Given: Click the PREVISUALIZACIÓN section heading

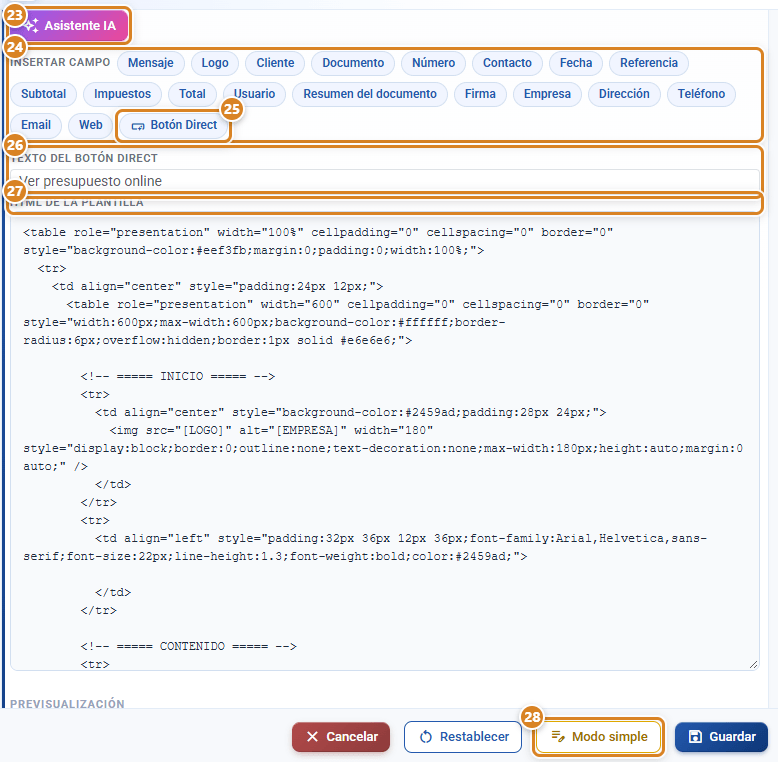Looking at the screenshot, I should pos(67,703).
